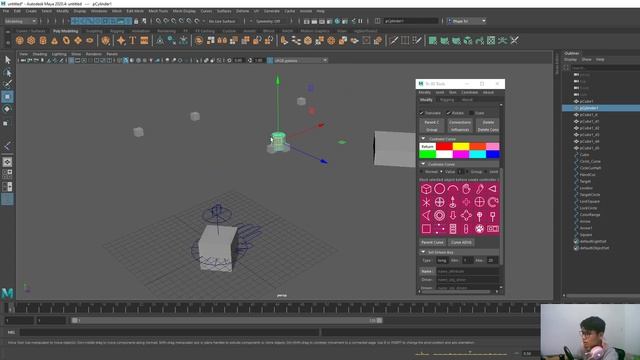Image resolution: width=640 pixels, height=360 pixels.
Task: Open the Constraint menu in tool window
Action: click(469, 92)
